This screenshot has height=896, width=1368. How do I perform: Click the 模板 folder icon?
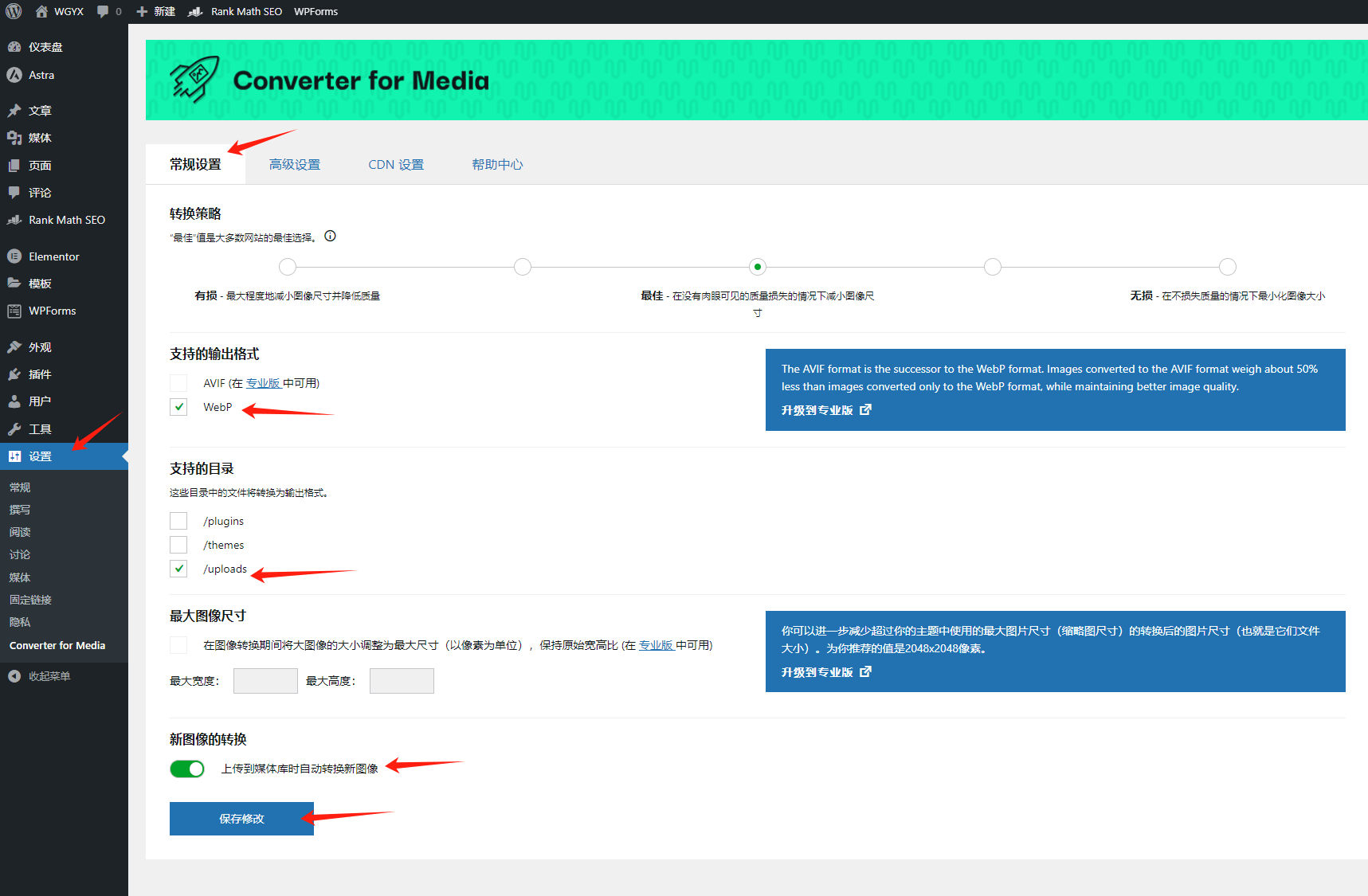click(14, 284)
